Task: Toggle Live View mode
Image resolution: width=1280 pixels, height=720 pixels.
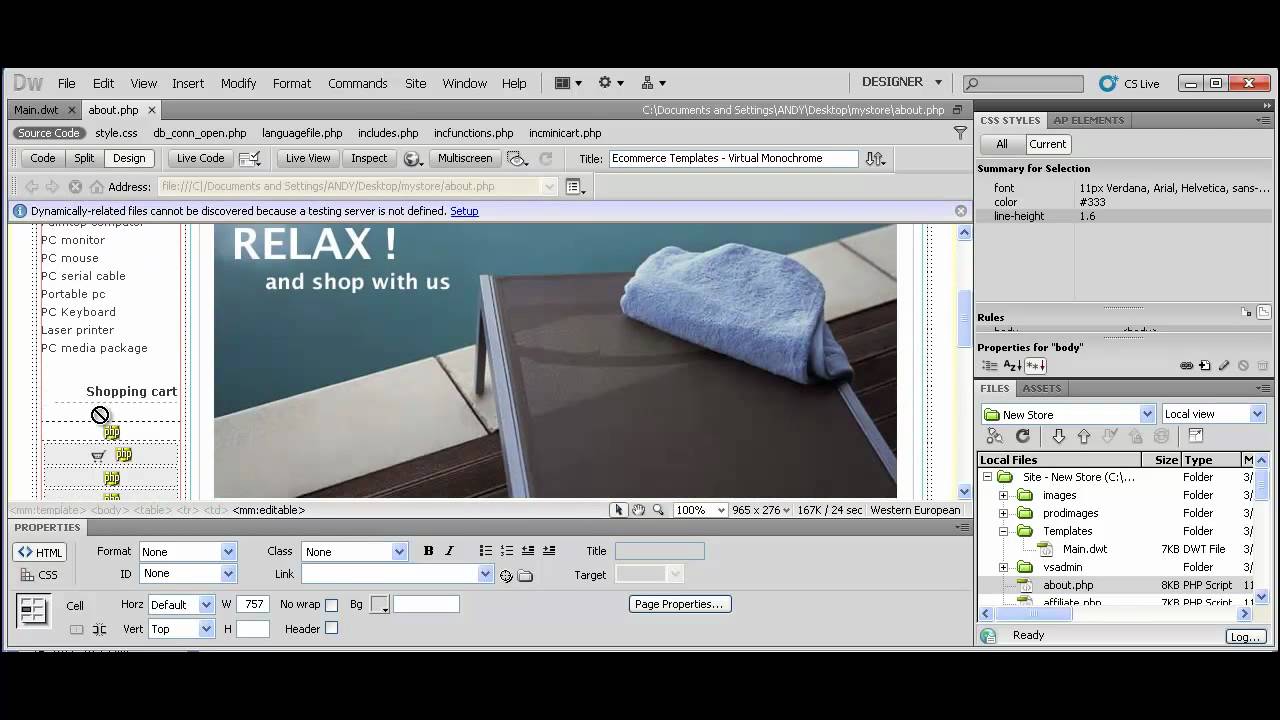Action: pos(307,158)
